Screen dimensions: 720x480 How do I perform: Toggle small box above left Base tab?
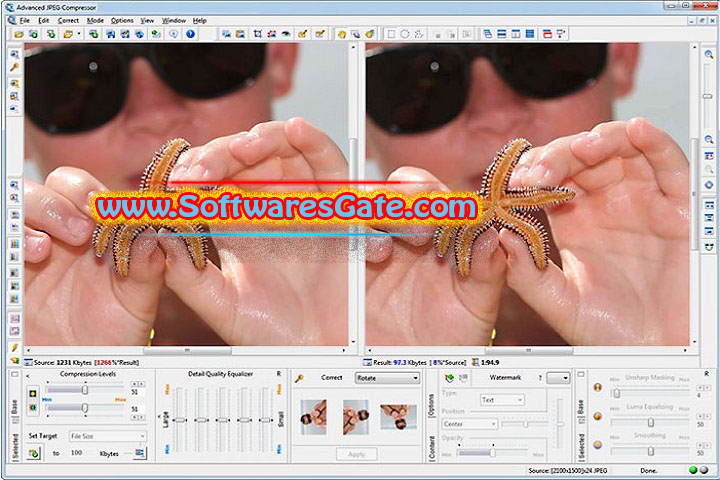[x=15, y=374]
